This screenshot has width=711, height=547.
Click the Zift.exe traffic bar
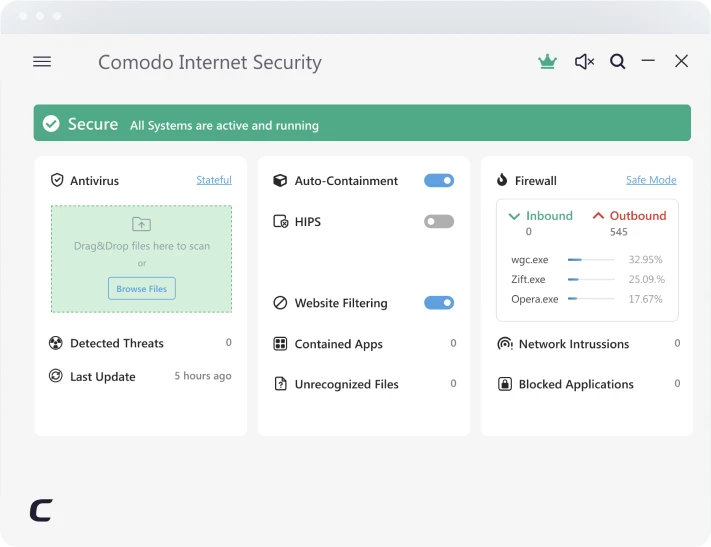(x=591, y=279)
